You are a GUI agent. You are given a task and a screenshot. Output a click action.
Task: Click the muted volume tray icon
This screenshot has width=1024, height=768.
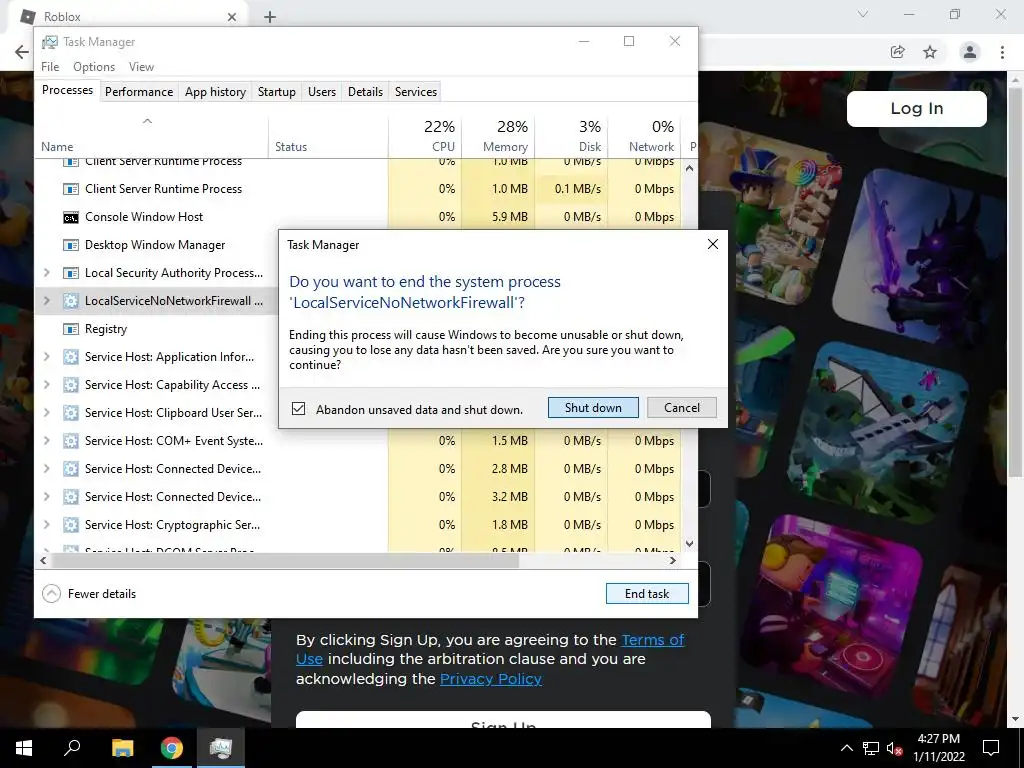pos(894,748)
